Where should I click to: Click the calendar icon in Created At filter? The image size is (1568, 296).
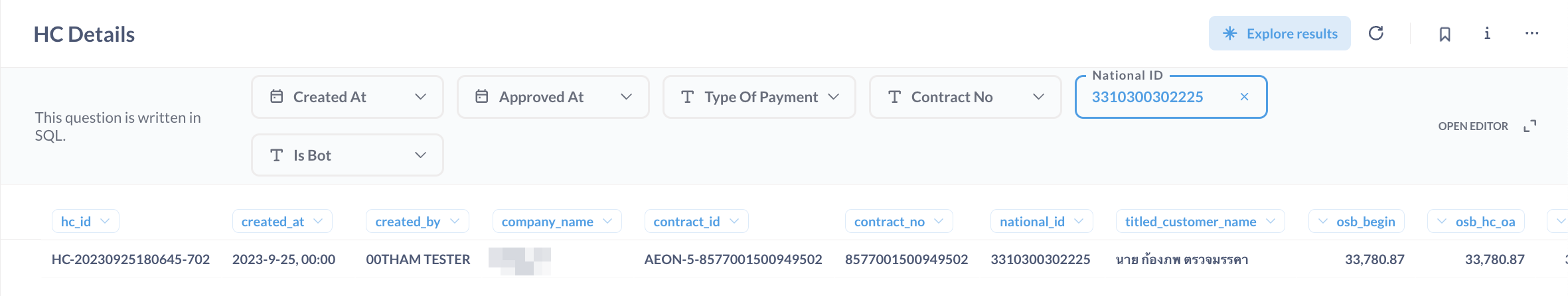(x=277, y=97)
